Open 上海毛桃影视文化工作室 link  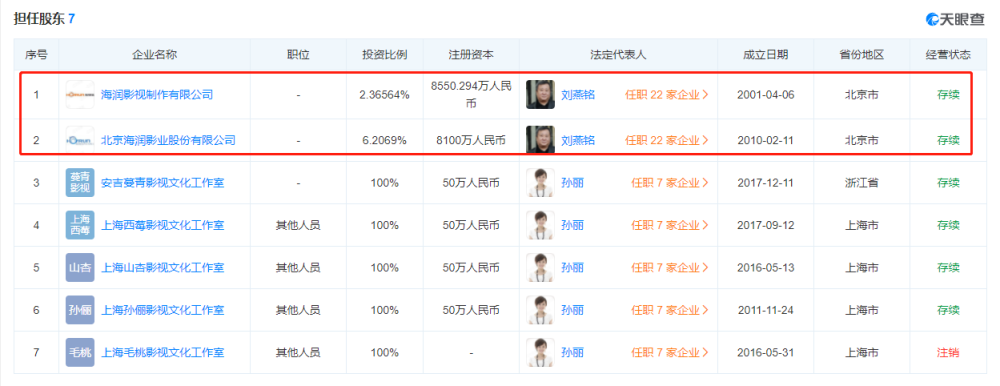click(x=163, y=352)
